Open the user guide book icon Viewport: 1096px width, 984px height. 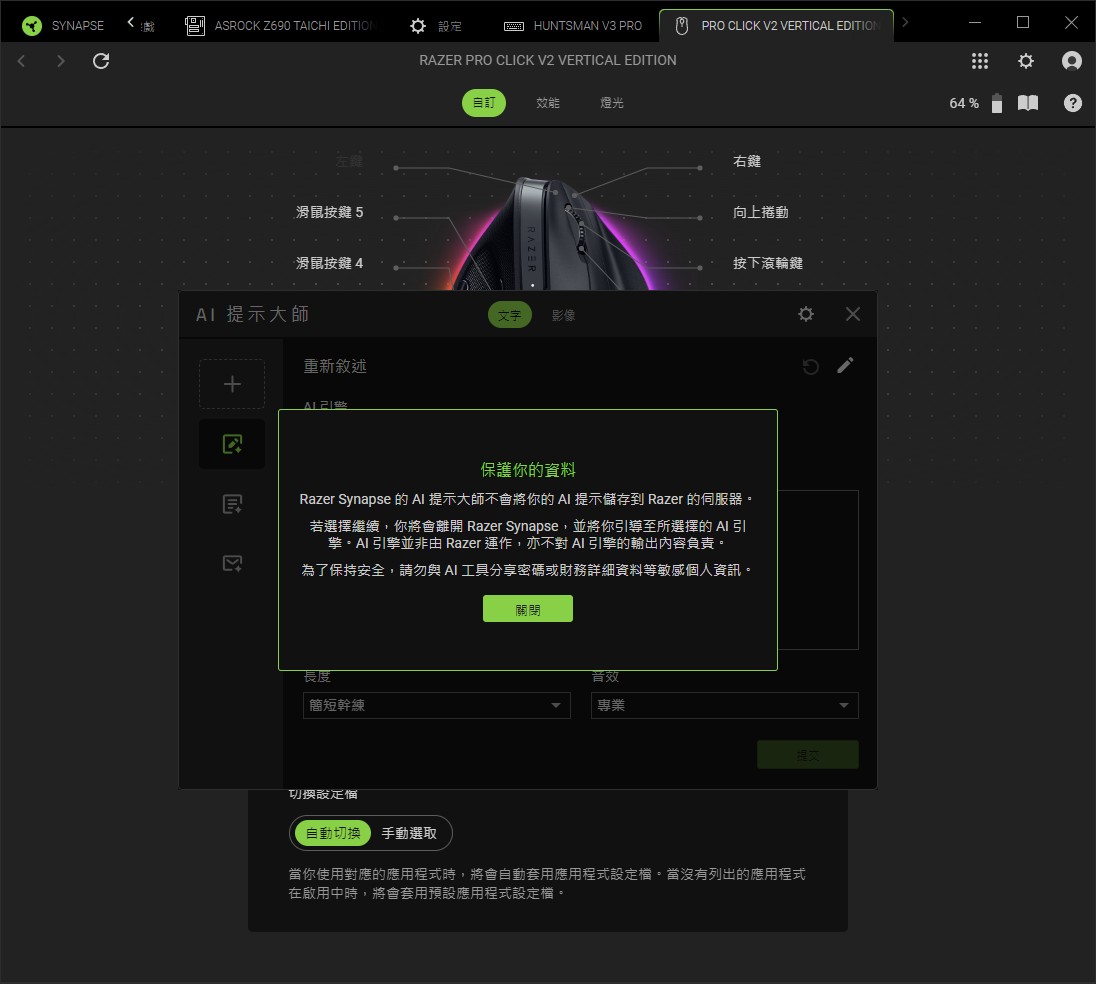(1028, 103)
